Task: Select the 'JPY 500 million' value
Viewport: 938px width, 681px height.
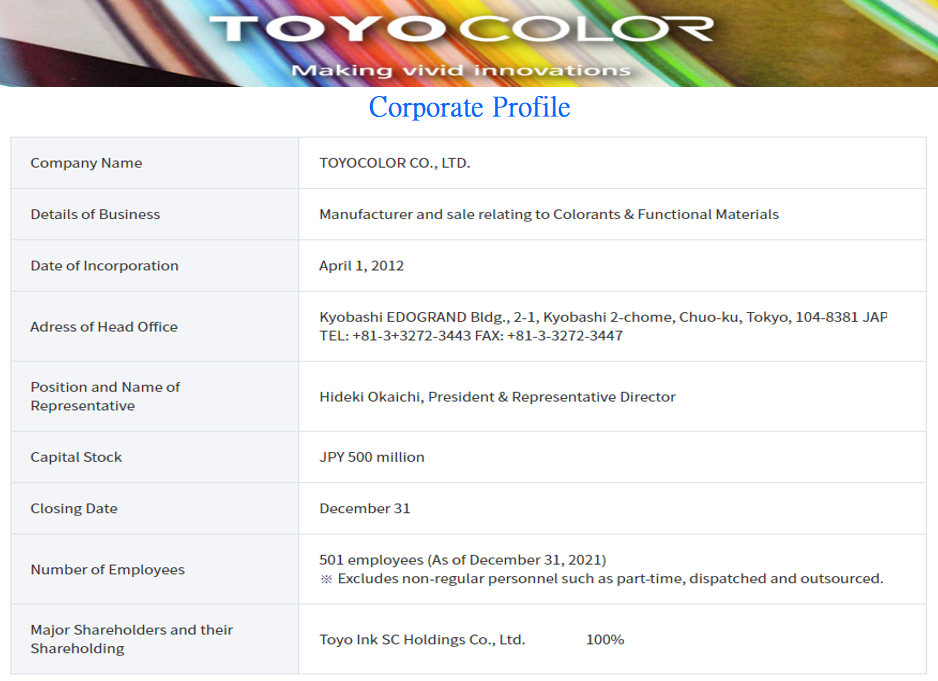Action: [371, 457]
